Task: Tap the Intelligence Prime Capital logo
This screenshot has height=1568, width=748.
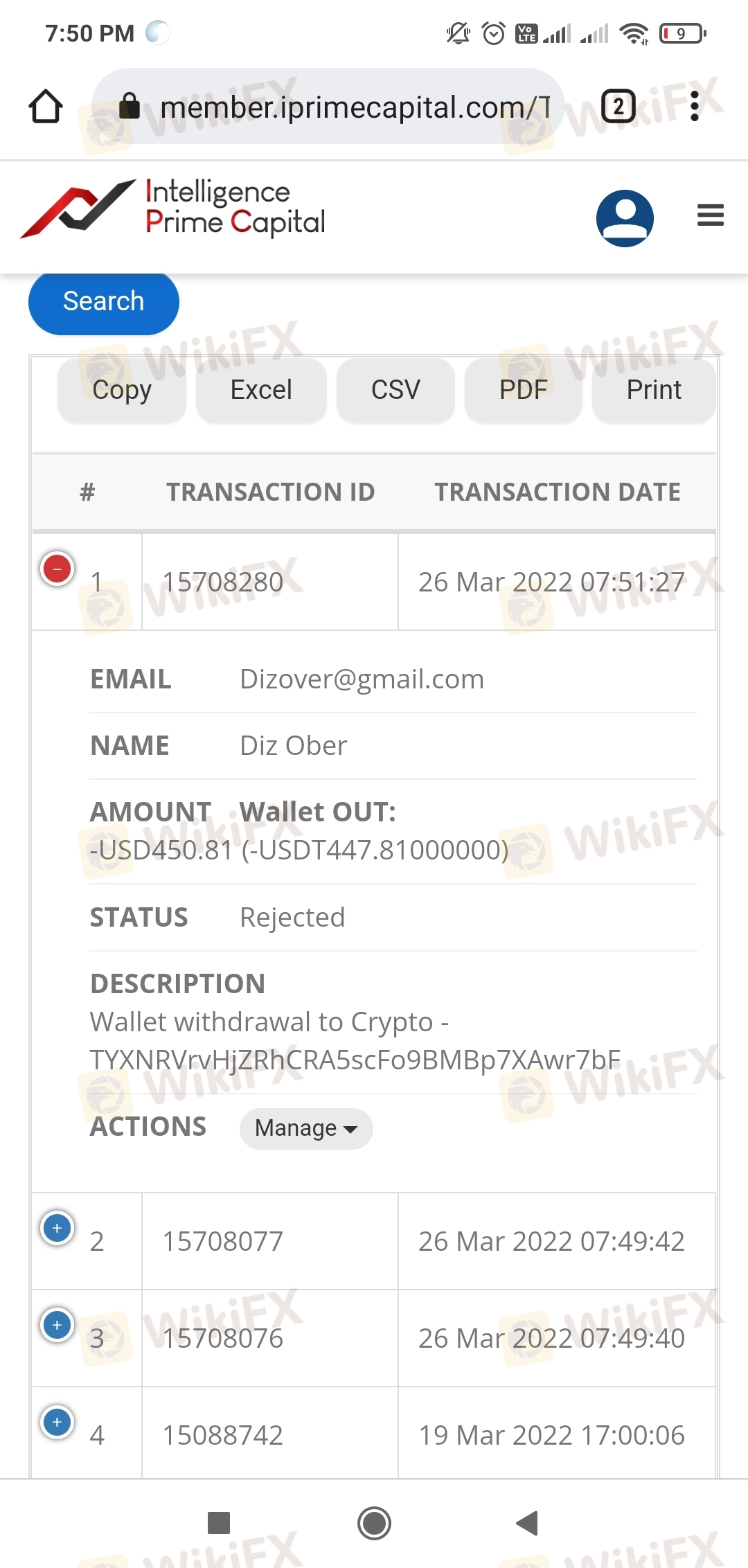Action: click(173, 208)
